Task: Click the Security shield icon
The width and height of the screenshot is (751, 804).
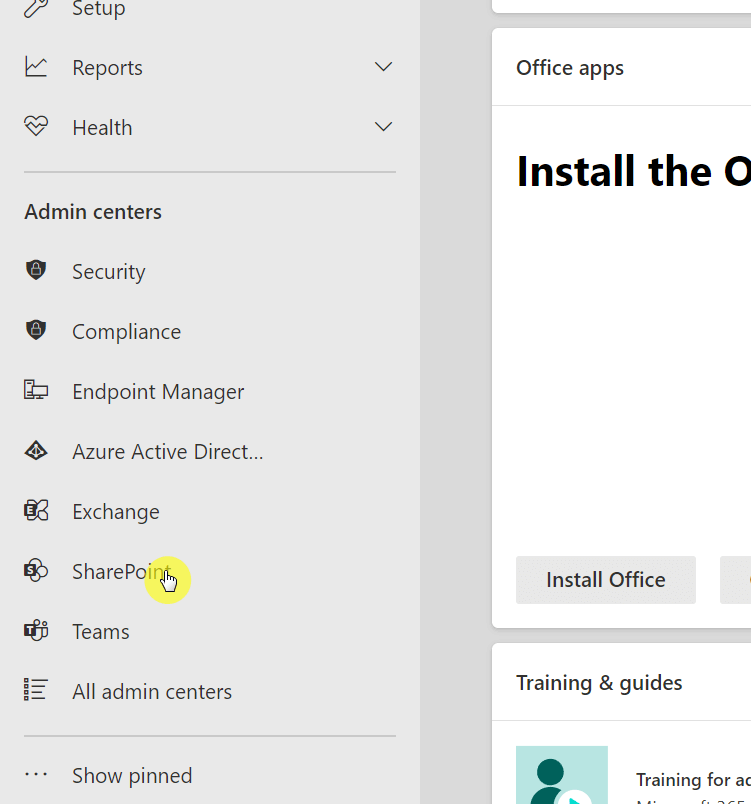Action: point(36,270)
